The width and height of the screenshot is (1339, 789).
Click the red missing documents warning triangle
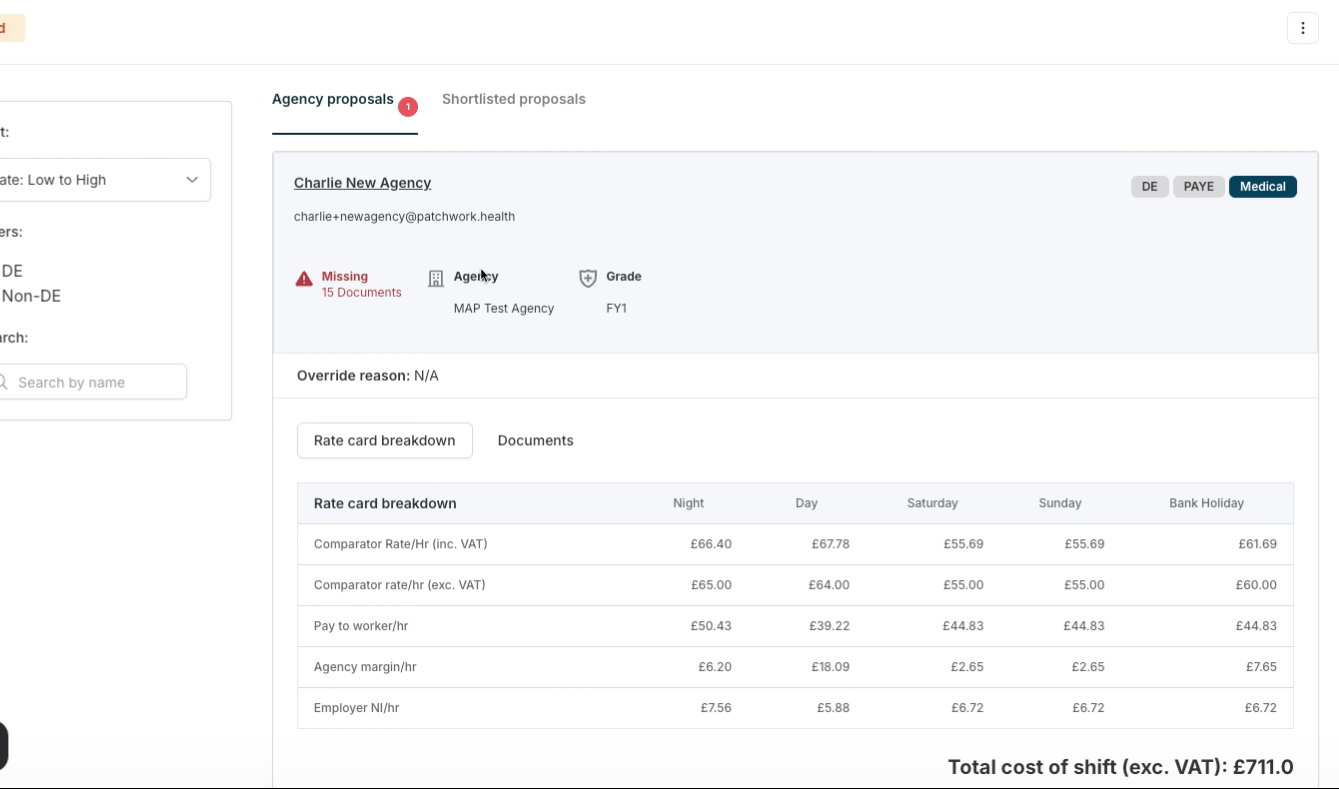[304, 279]
